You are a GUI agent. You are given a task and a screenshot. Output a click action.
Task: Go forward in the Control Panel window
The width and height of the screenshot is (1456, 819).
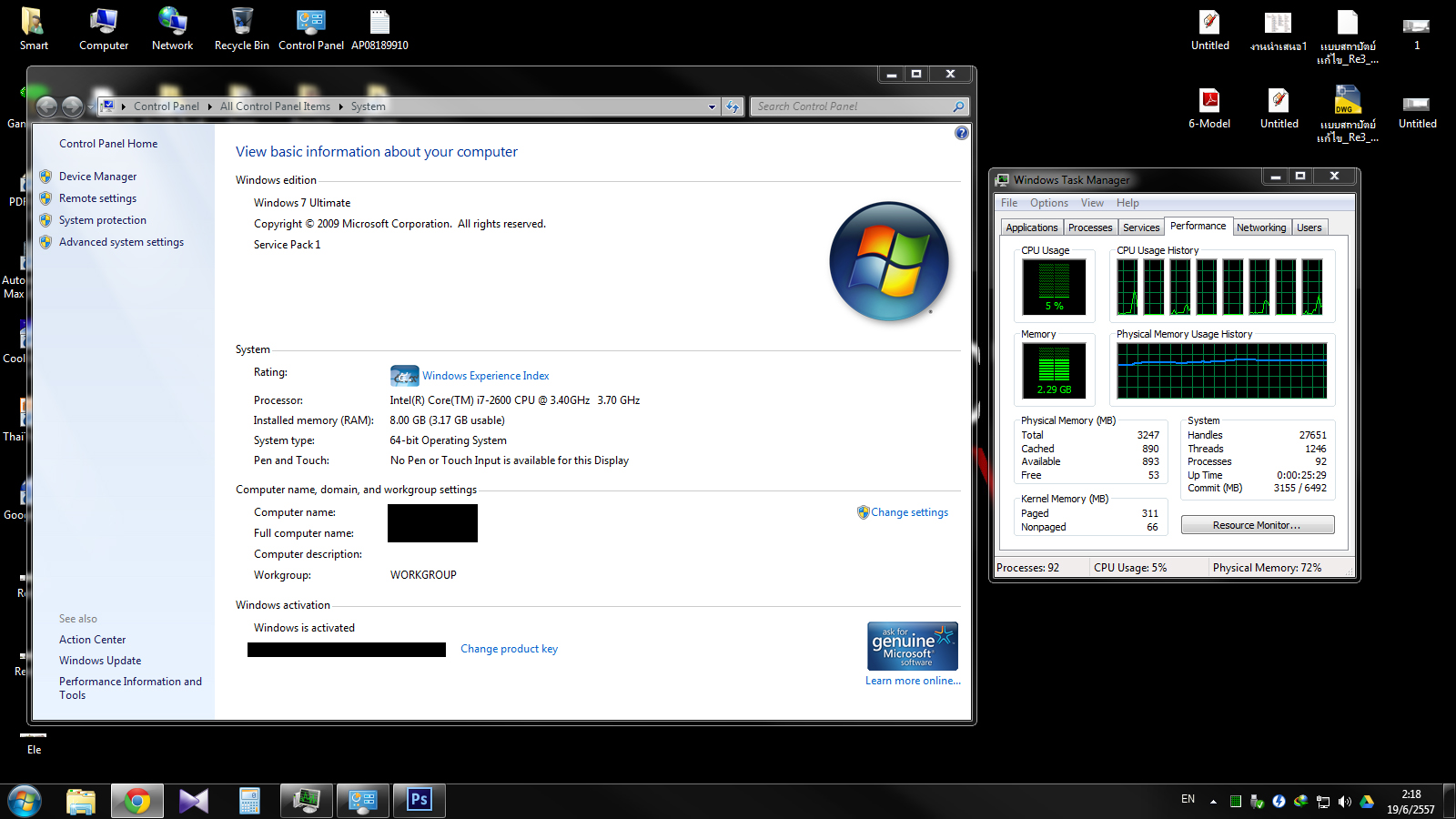click(x=73, y=106)
